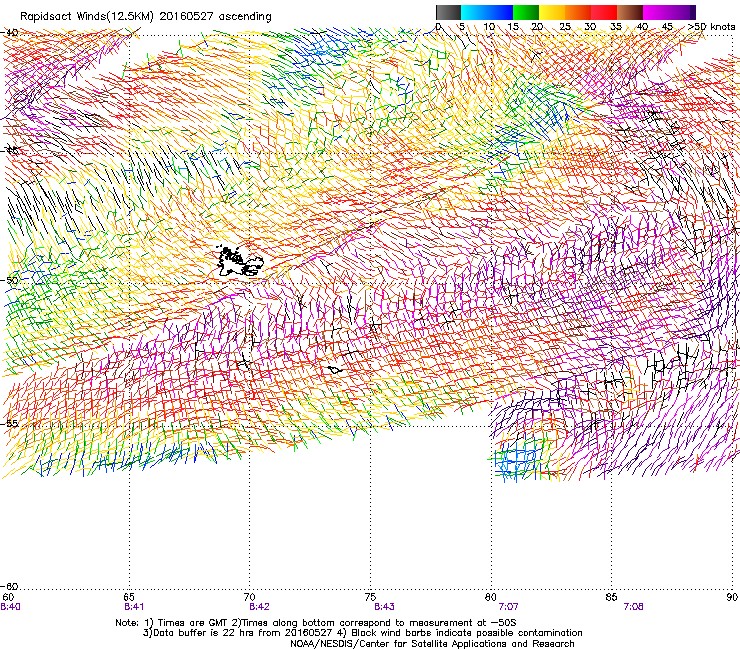
Task: Select the orange 25-30 knots legend segment
Action: 578,12
